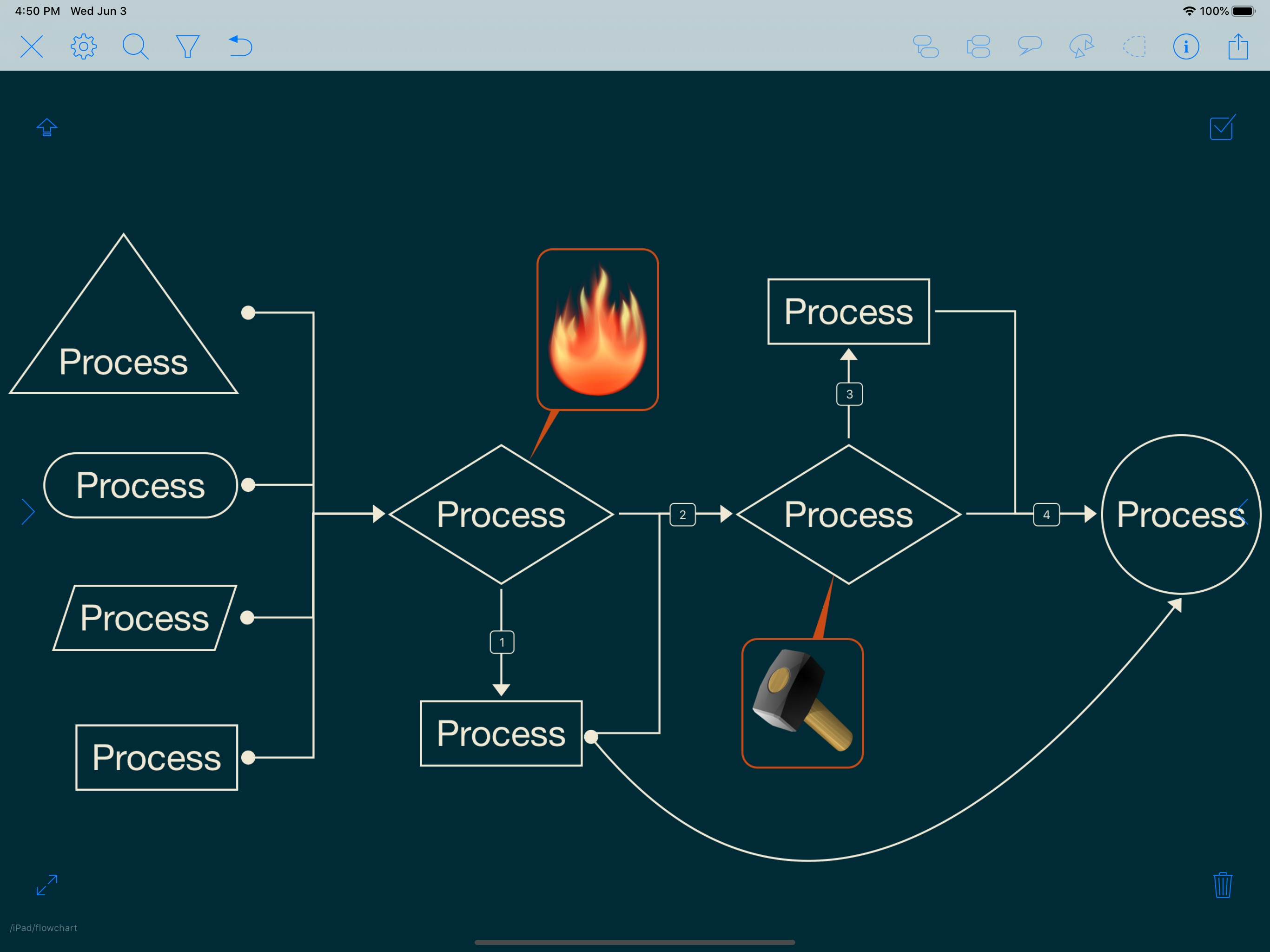
Task: Open the settings gear in toolbar
Action: pos(83,46)
